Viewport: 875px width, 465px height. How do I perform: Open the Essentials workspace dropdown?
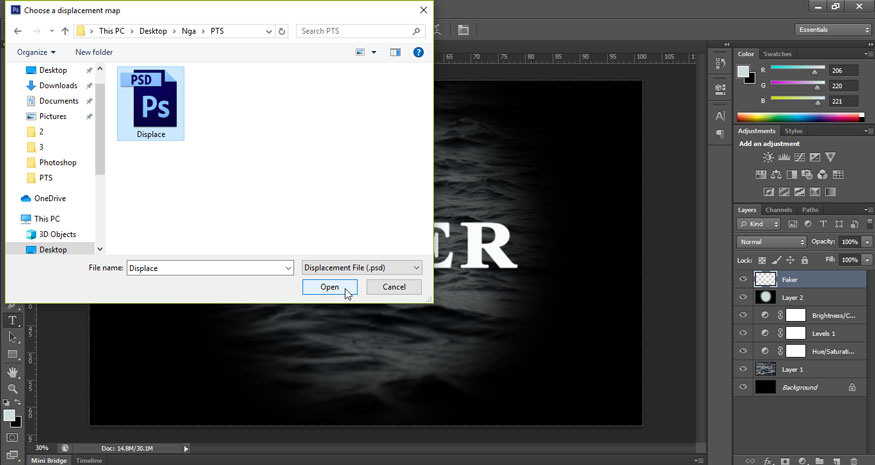tap(833, 30)
